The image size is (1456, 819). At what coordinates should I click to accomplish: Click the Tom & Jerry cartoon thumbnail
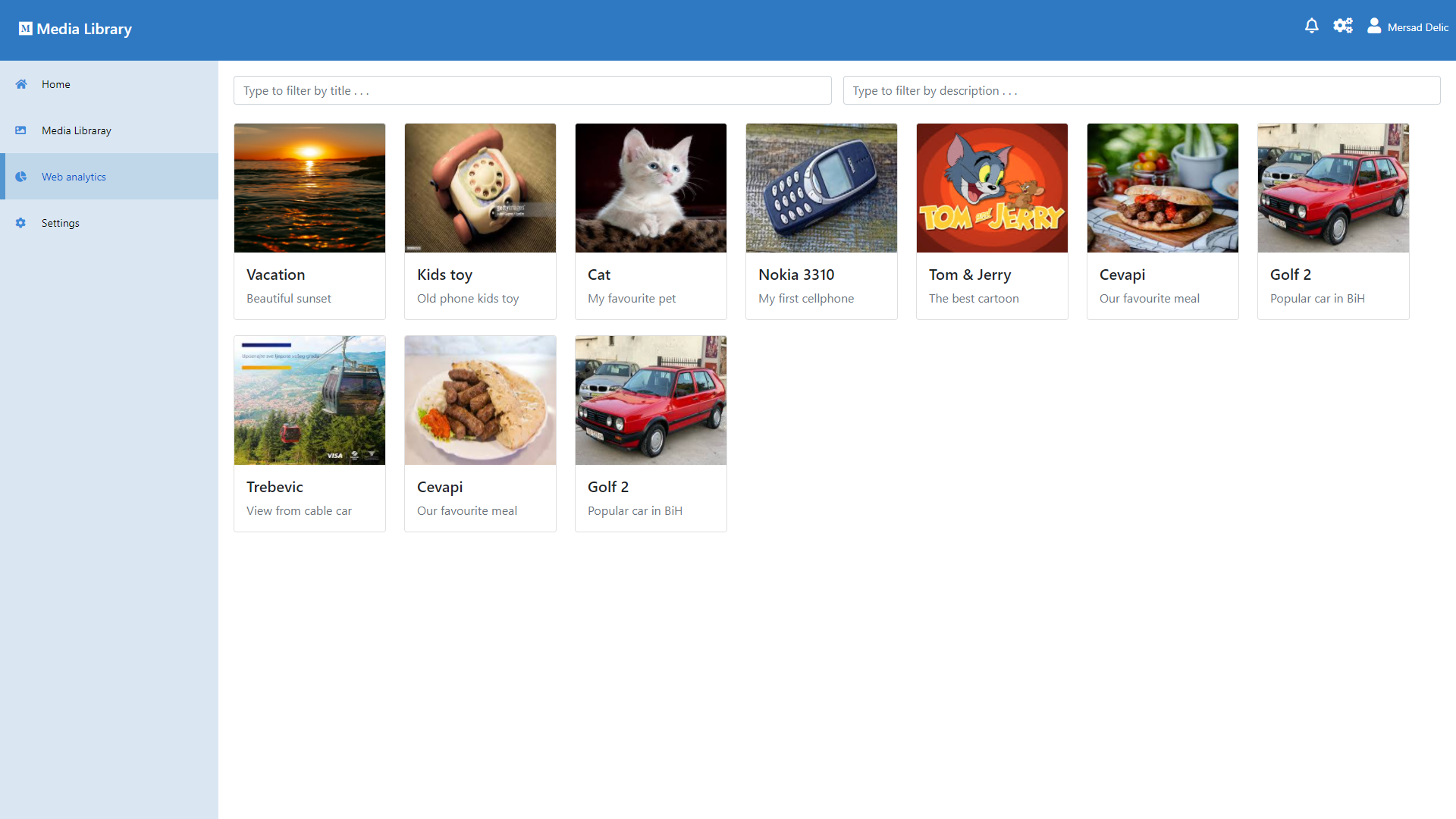[x=992, y=187]
